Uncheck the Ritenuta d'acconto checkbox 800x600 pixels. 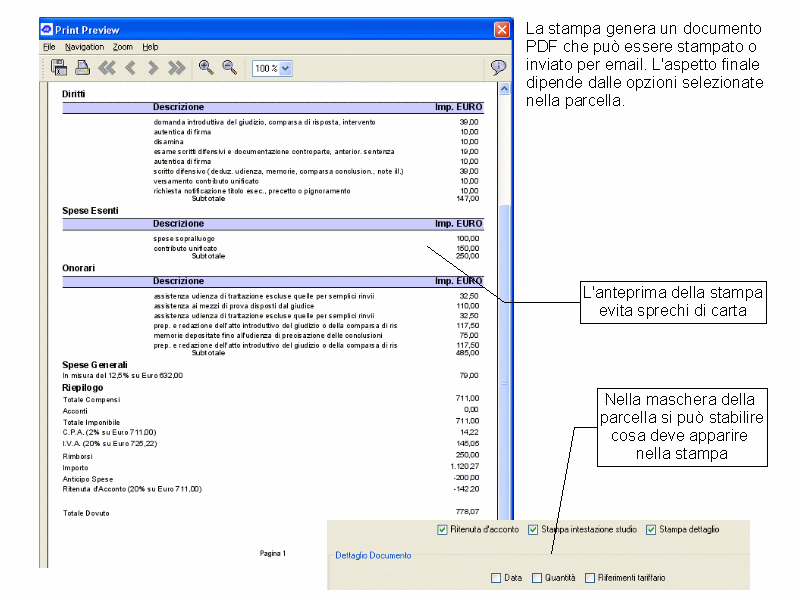442,530
